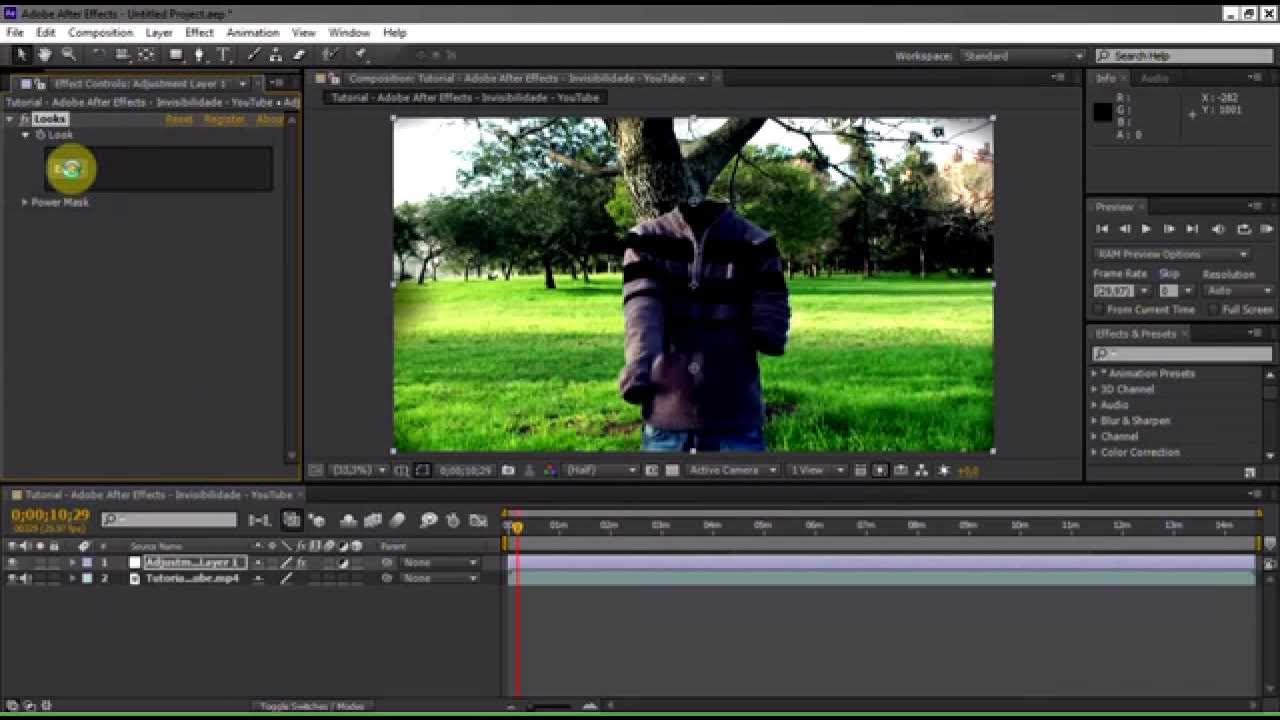Screen dimensions: 1280x720
Task: Expand the Power Mask property
Action: click(25, 202)
